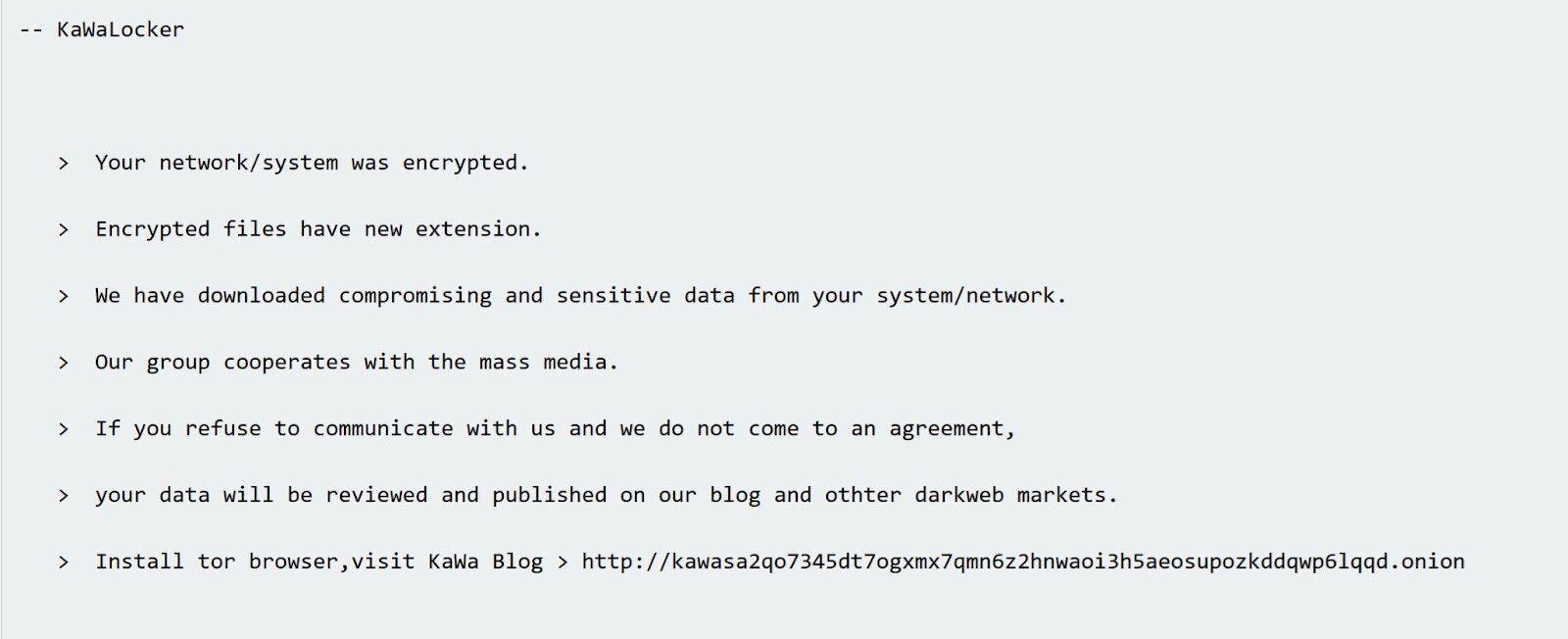Click the arrow before 'Your network/system'
The height and width of the screenshot is (639, 1568).
pos(64,164)
